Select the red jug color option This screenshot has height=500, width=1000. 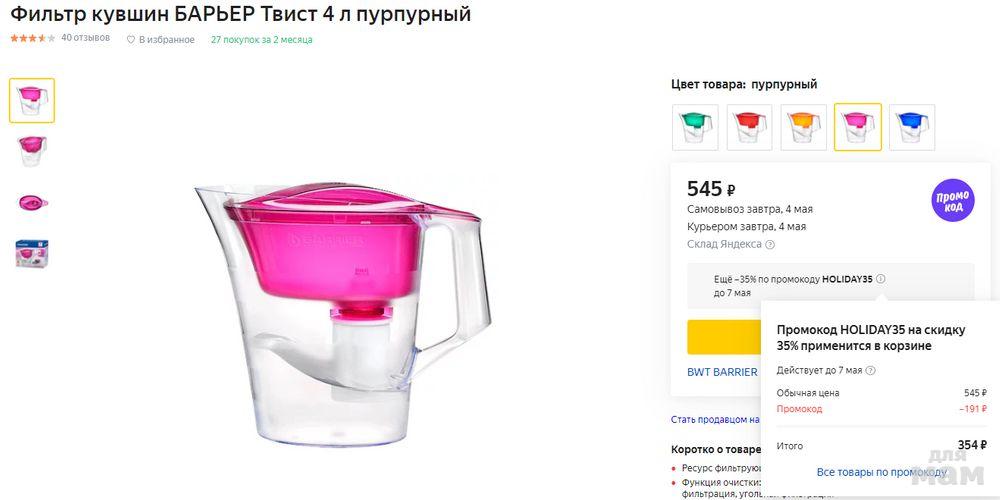749,127
